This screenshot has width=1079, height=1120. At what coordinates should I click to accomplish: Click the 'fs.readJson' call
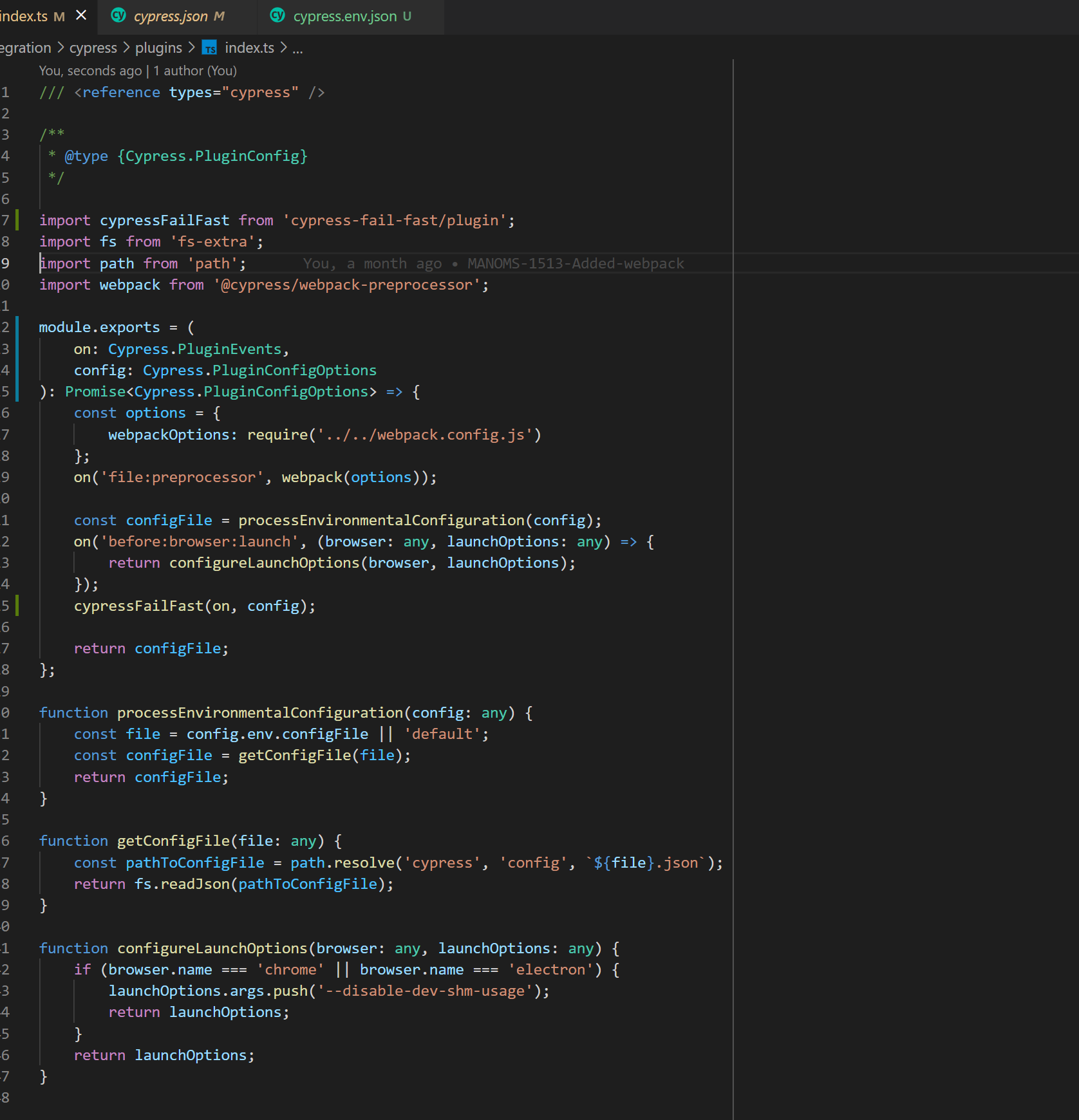pyautogui.click(x=182, y=884)
